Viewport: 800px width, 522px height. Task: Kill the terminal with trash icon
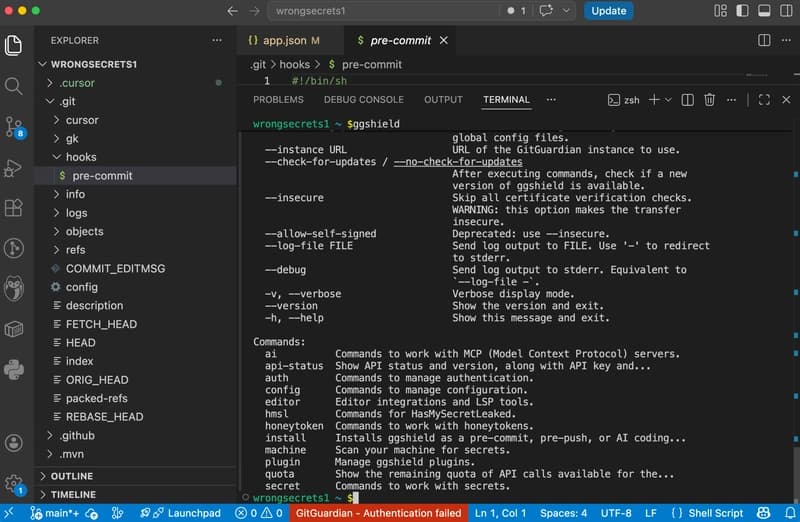pyautogui.click(x=709, y=100)
